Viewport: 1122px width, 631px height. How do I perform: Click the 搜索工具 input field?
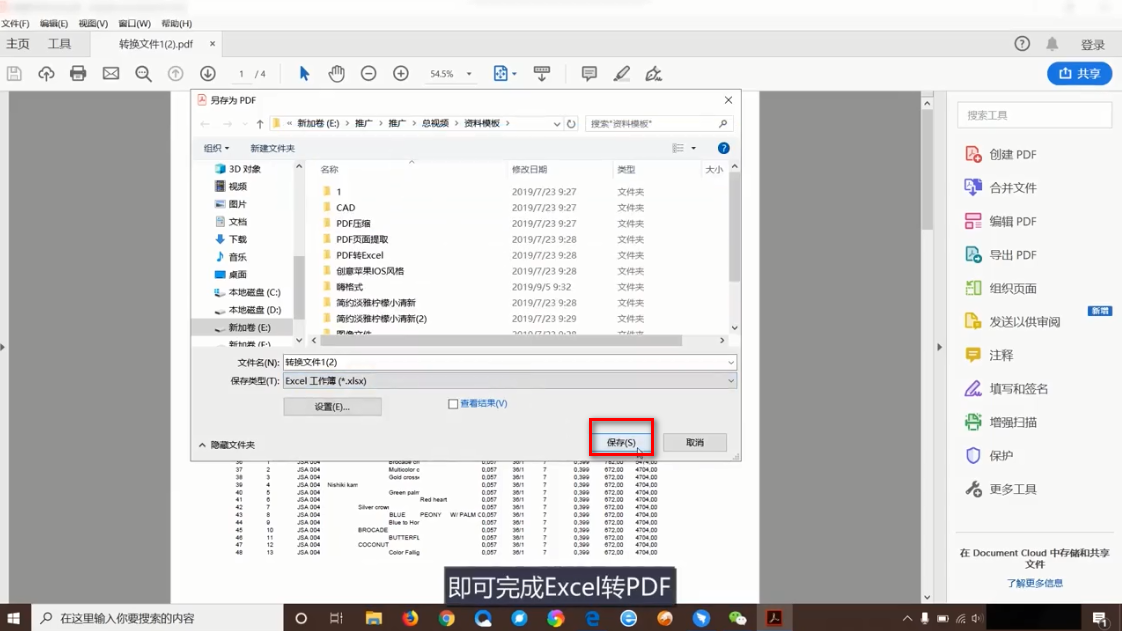point(1034,115)
